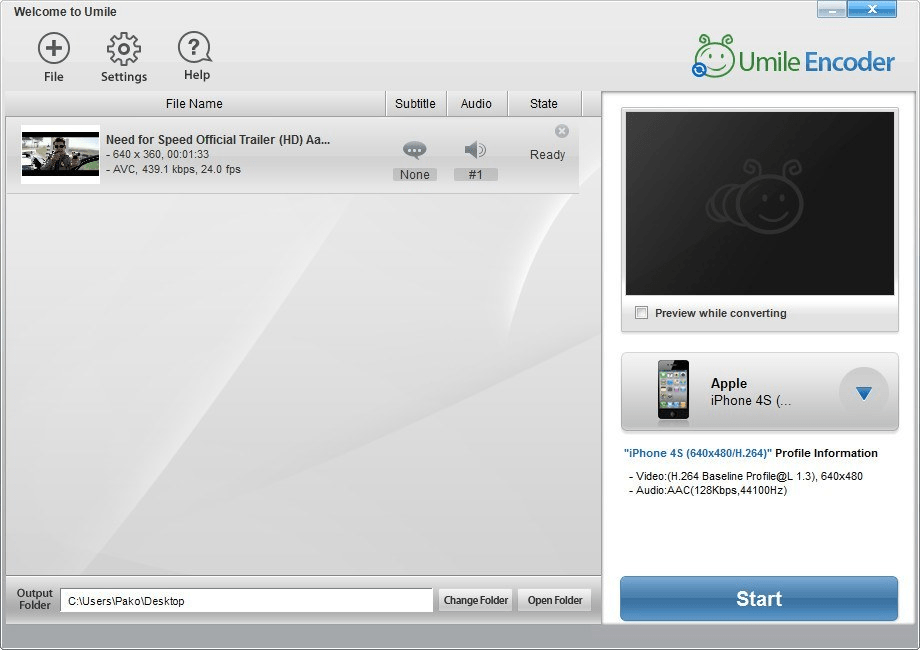Click the Video H.264 Baseline Profile line
Image resolution: width=920 pixels, height=650 pixels.
coord(745,476)
